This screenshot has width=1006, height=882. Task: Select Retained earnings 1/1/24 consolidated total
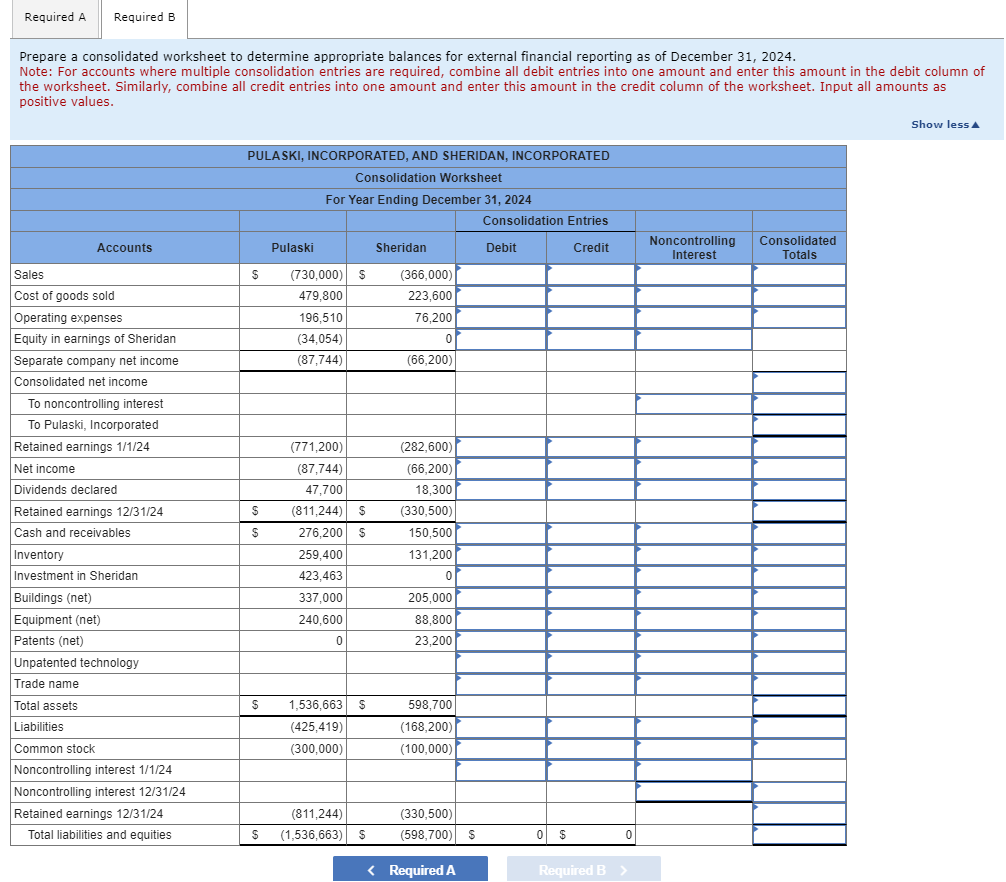point(799,446)
